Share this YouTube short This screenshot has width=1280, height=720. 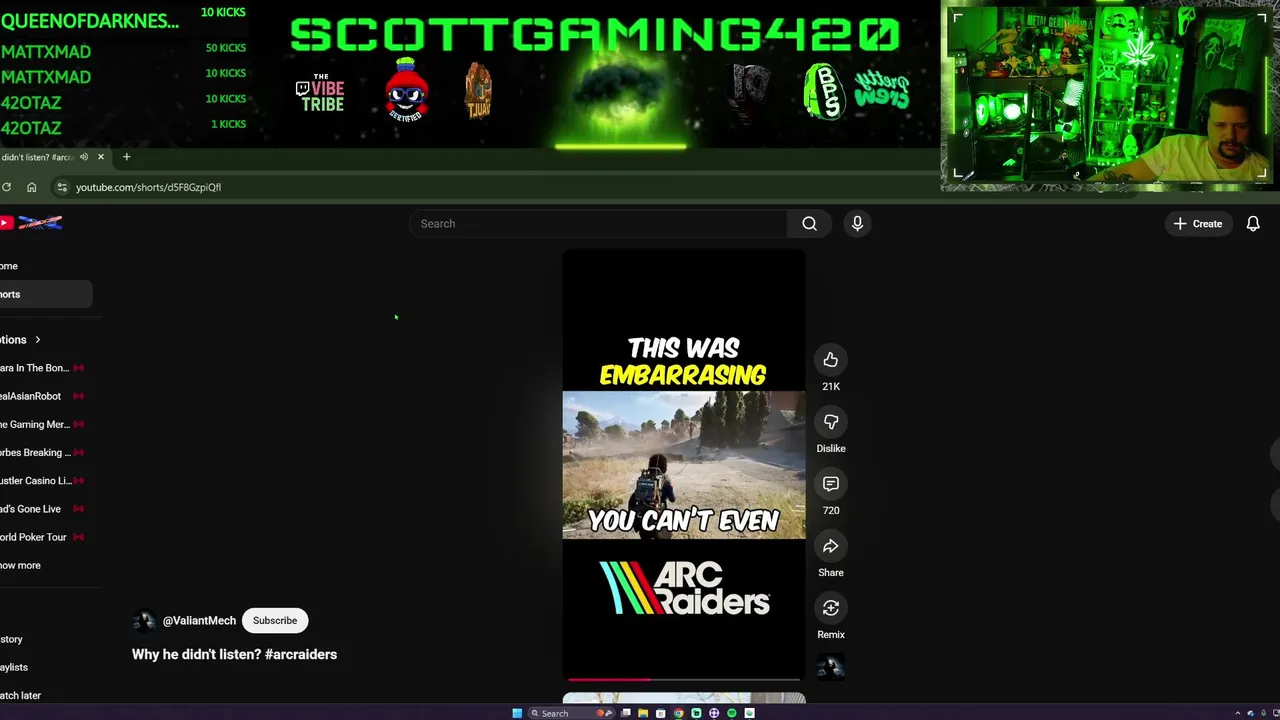click(x=830, y=546)
